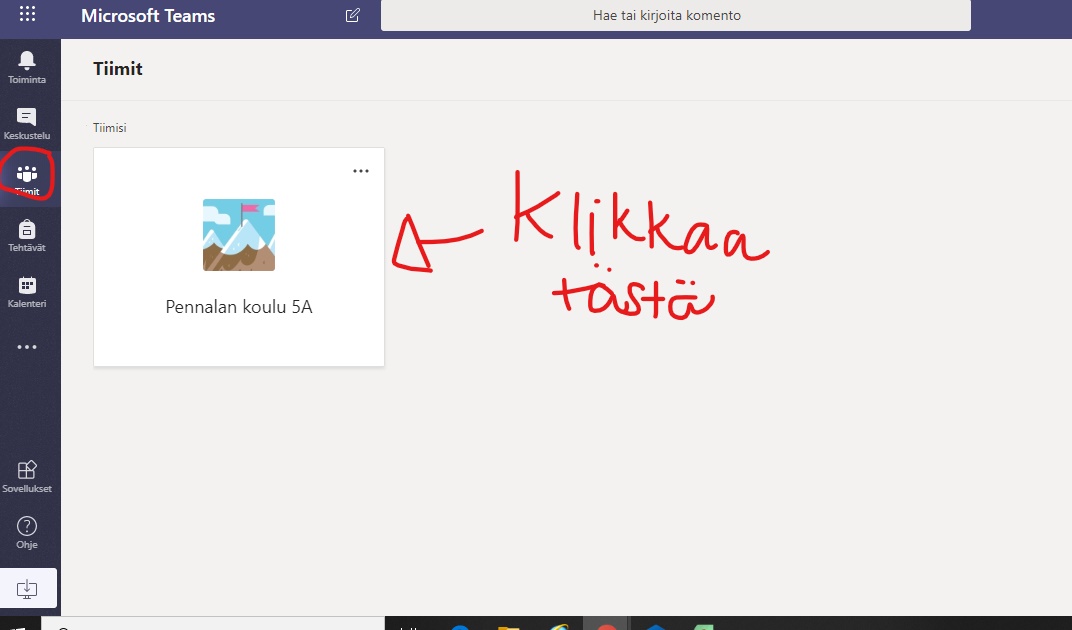Open the Windows Start menu
This screenshot has height=630, width=1072.
click(18, 626)
